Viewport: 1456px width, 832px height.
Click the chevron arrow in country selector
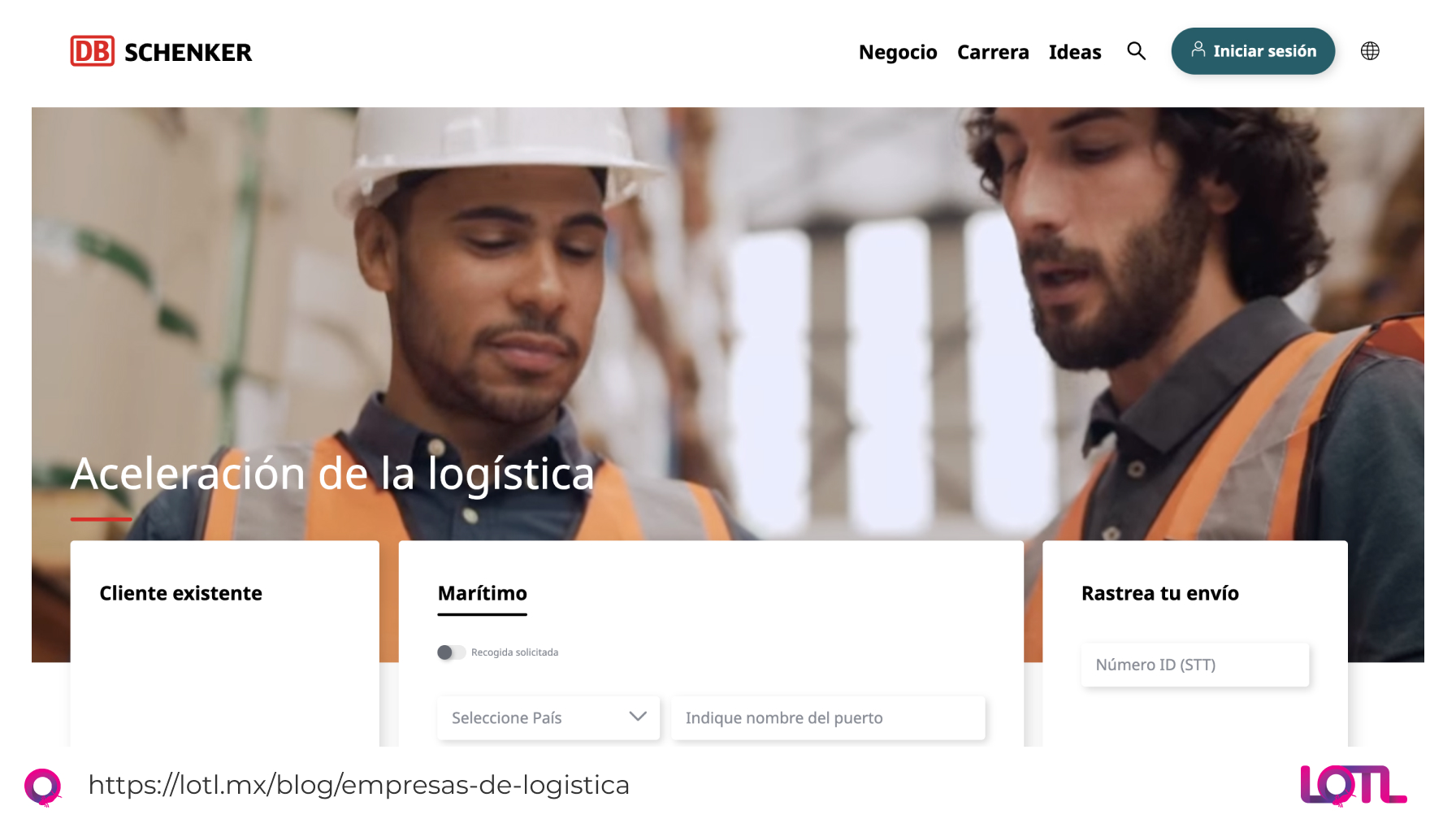point(638,717)
